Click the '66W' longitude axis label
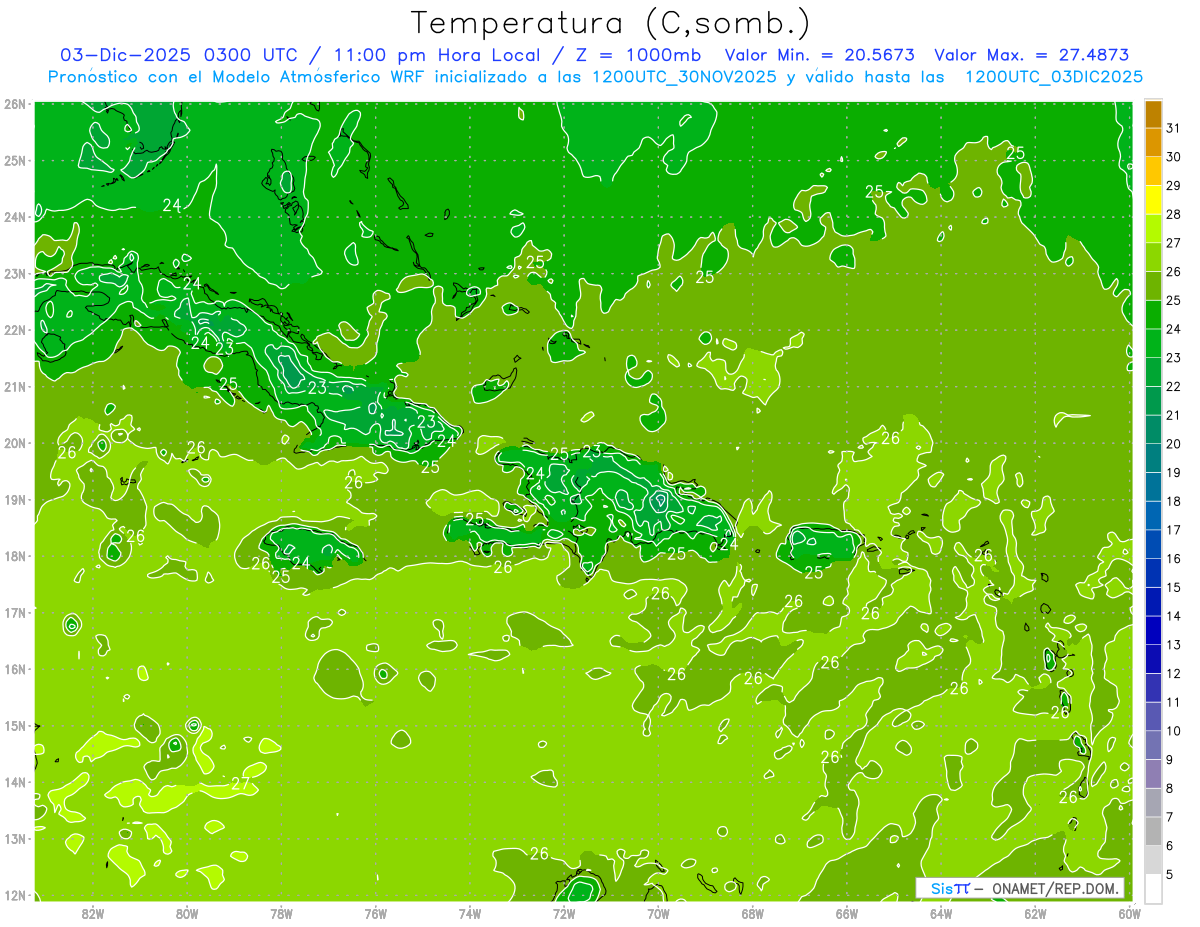The height and width of the screenshot is (927, 1200). (x=847, y=913)
